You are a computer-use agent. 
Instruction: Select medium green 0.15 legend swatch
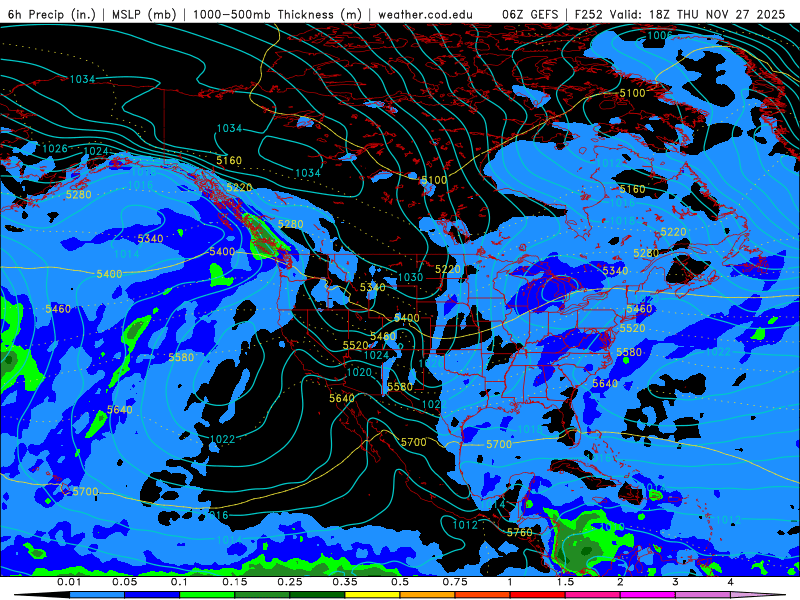(x=262, y=595)
